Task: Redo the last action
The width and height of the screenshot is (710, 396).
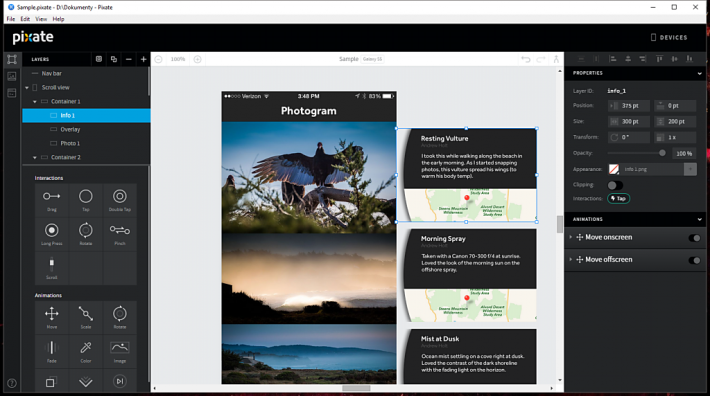Action: tap(541, 59)
